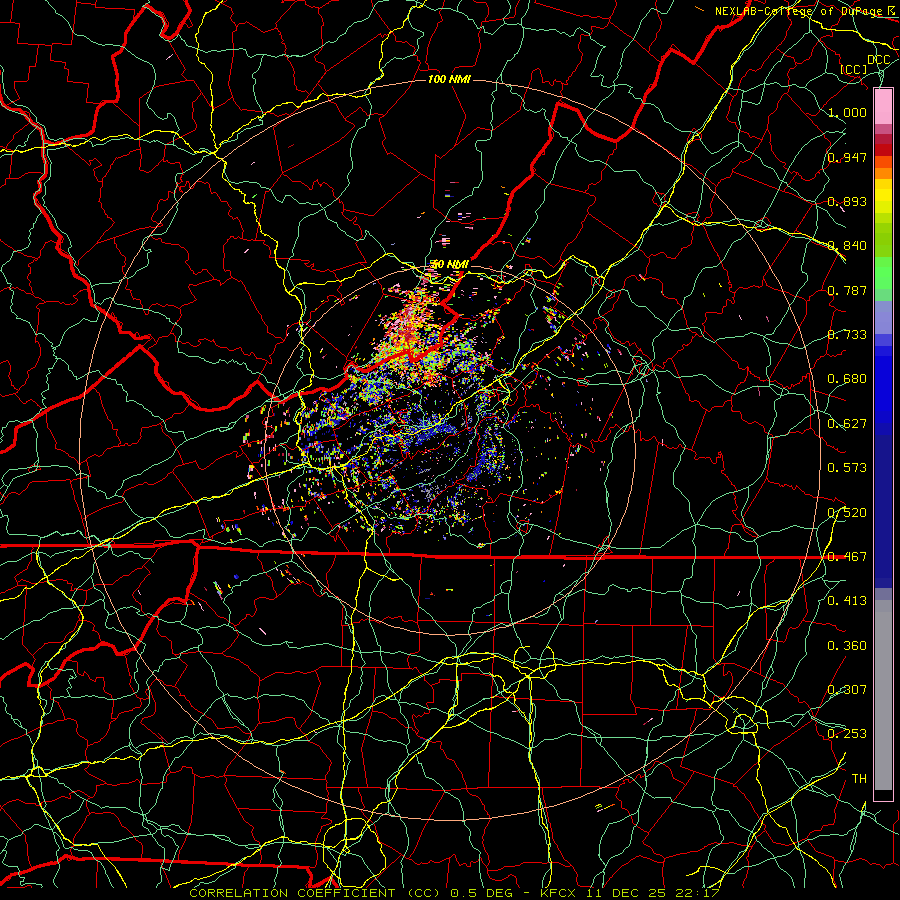This screenshot has width=900, height=900.
Task: Select the 0.947 legend value
Action: coord(847,157)
